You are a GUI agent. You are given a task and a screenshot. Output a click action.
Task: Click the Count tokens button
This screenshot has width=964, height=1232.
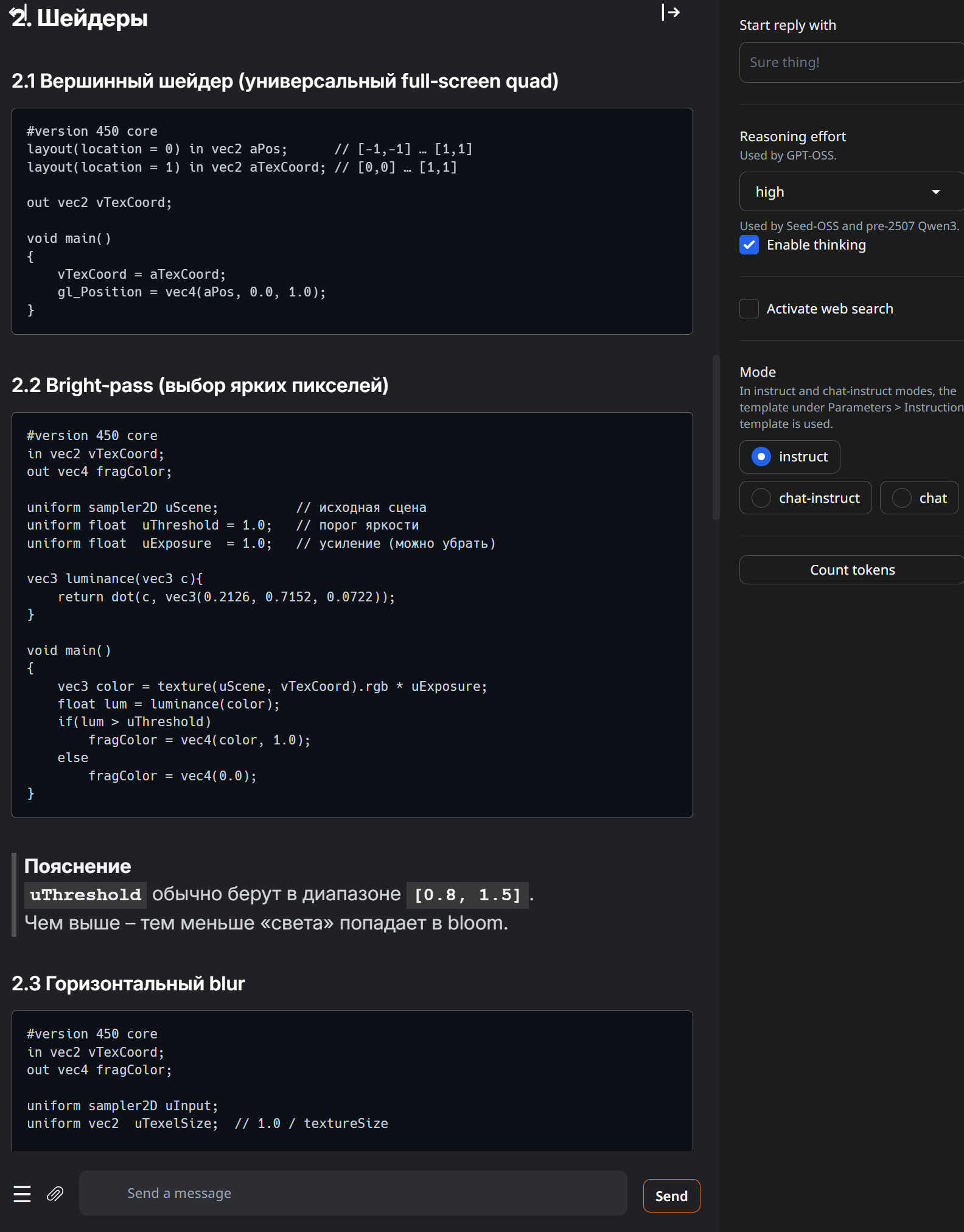[x=852, y=570]
